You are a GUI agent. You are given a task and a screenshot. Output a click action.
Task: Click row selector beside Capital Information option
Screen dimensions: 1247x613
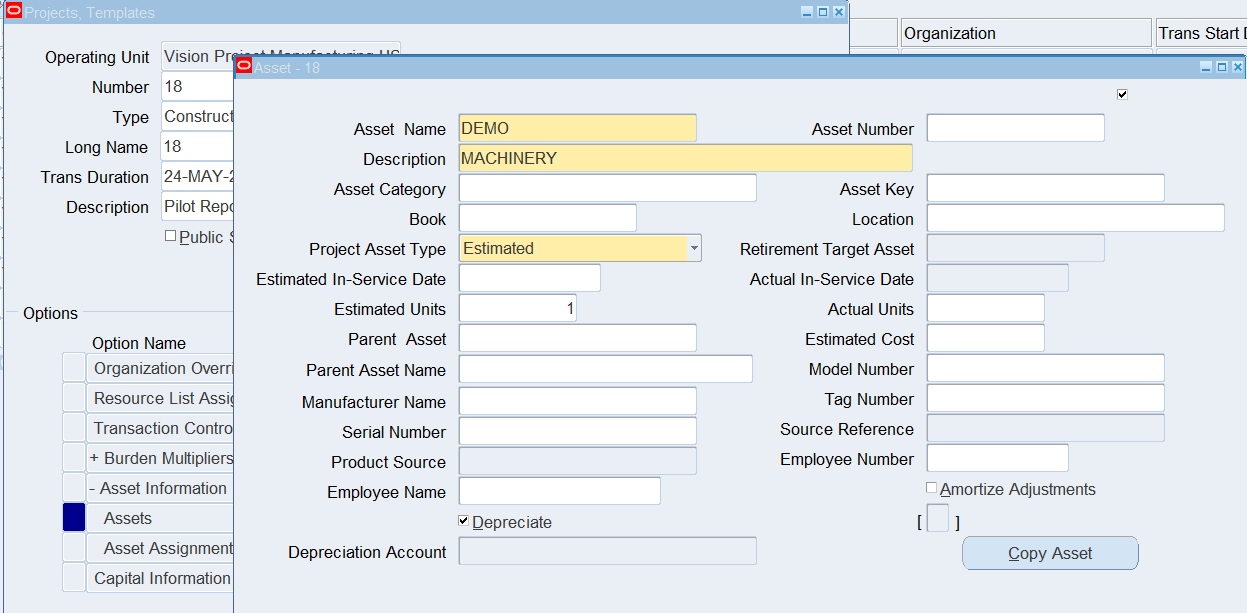coord(74,578)
